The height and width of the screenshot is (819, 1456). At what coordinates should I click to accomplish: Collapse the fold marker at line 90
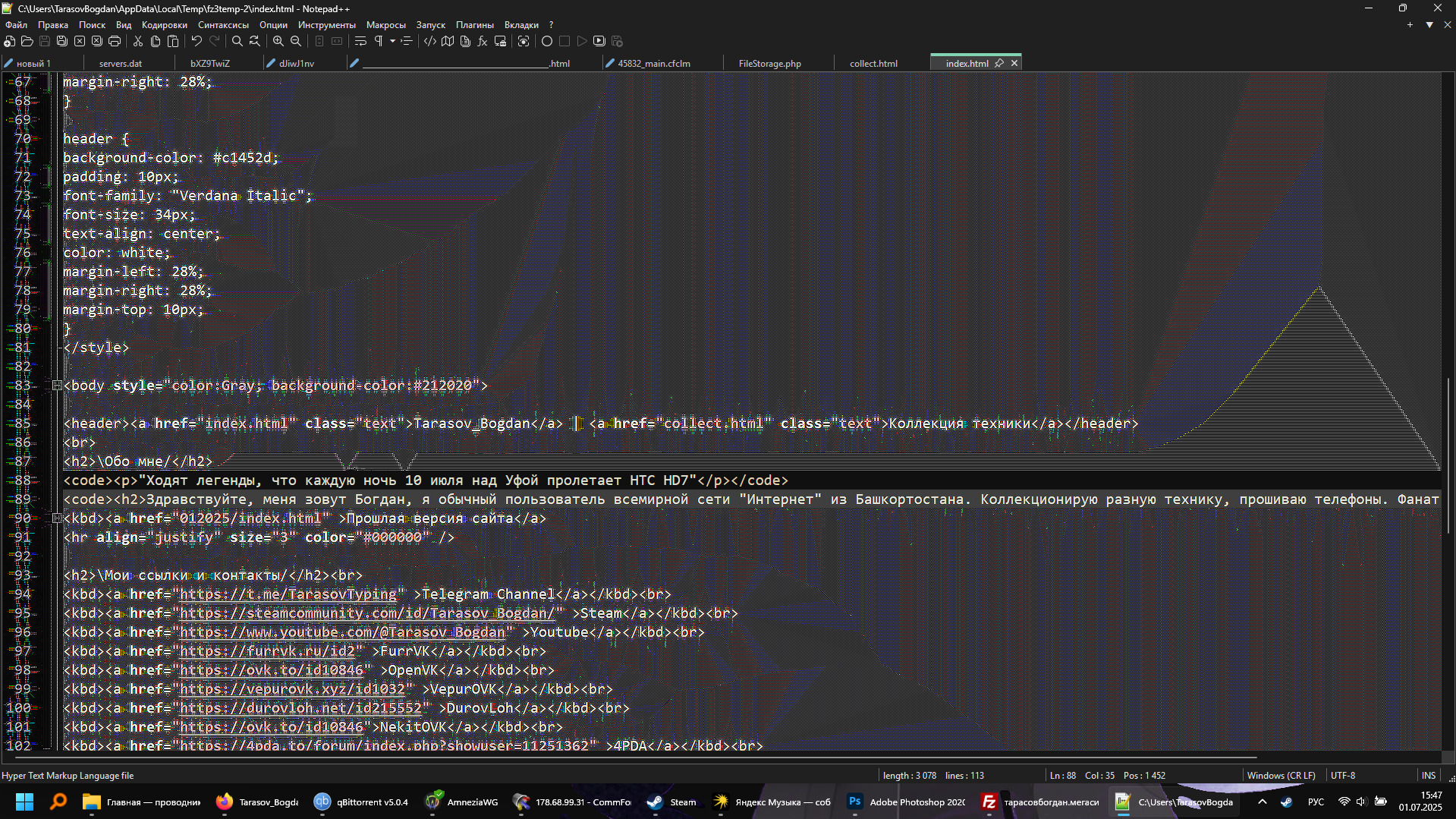pos(57,518)
